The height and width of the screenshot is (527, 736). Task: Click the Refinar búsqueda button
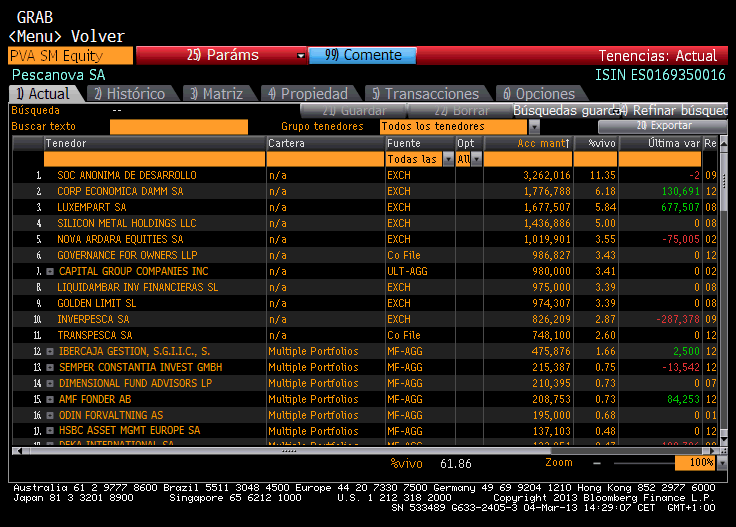[675, 111]
